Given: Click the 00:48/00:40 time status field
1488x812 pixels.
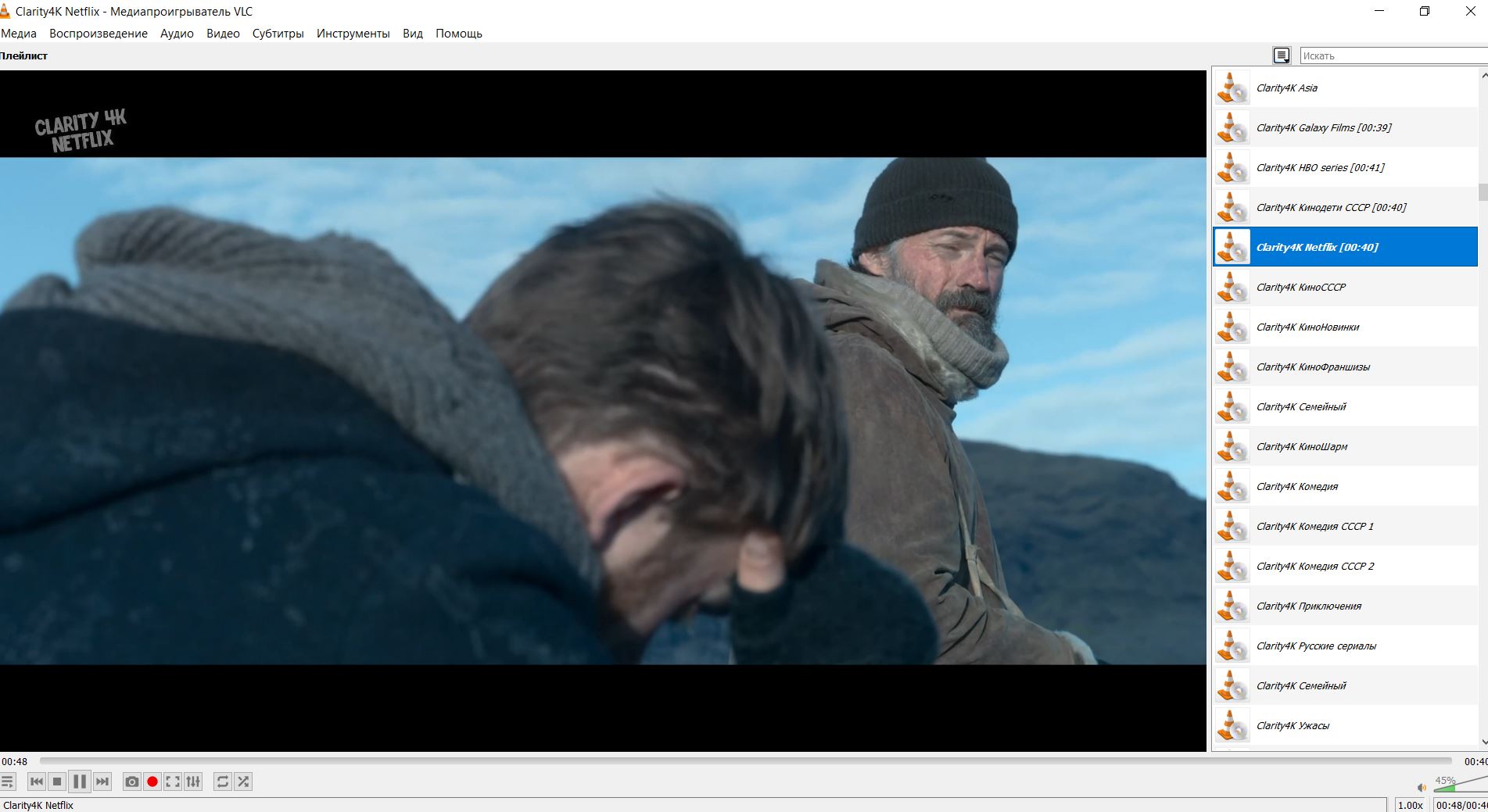Looking at the screenshot, I should pyautogui.click(x=1461, y=805).
